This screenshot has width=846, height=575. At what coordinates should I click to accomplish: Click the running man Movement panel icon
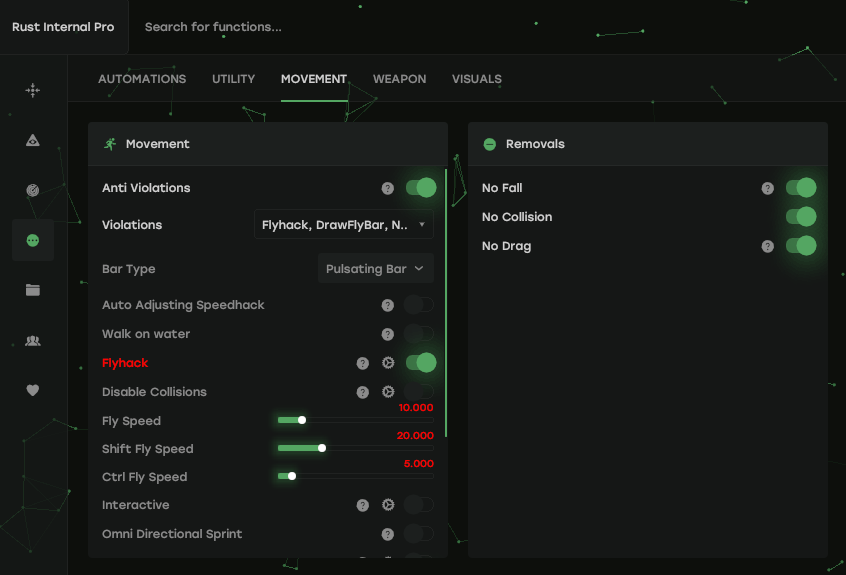click(110, 144)
